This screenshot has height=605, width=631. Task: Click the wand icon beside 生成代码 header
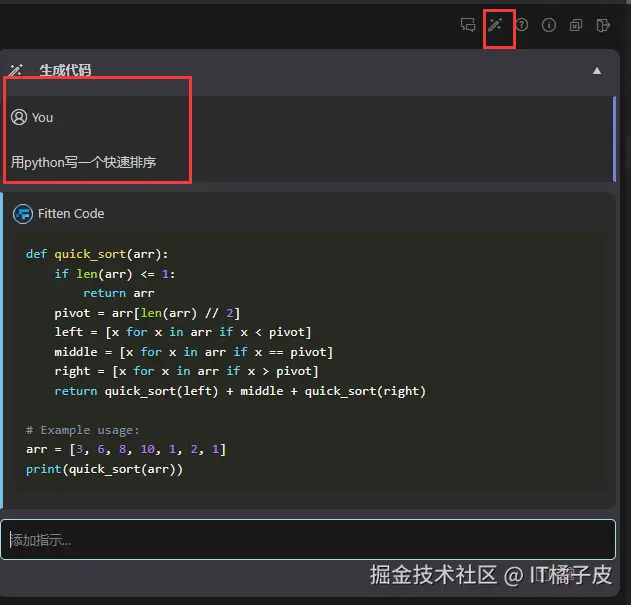(16, 70)
